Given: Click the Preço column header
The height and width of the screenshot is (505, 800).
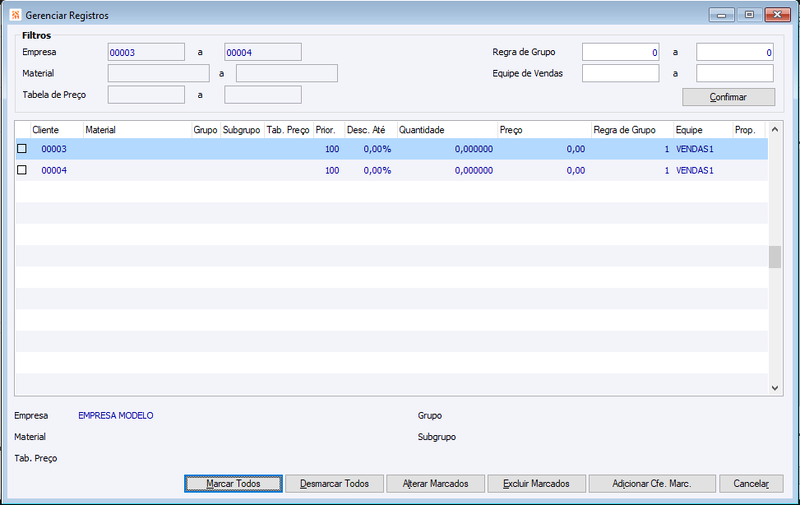Looking at the screenshot, I should click(x=544, y=130).
